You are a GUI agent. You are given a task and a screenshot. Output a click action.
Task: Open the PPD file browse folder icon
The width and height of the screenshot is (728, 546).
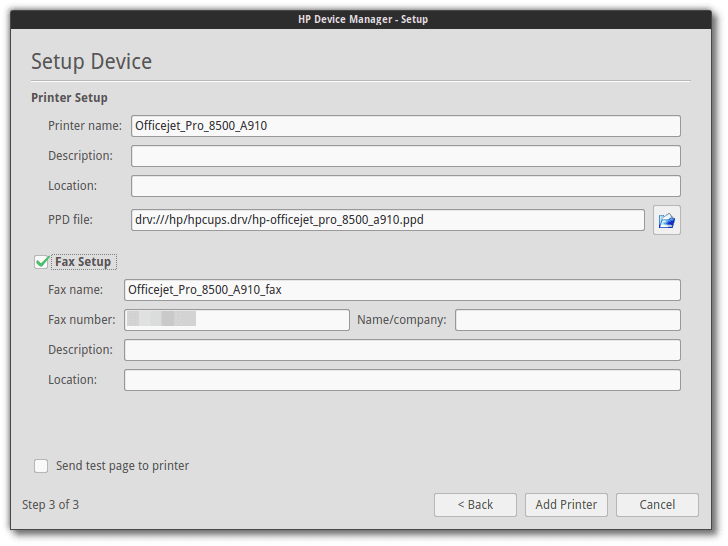tap(666, 220)
